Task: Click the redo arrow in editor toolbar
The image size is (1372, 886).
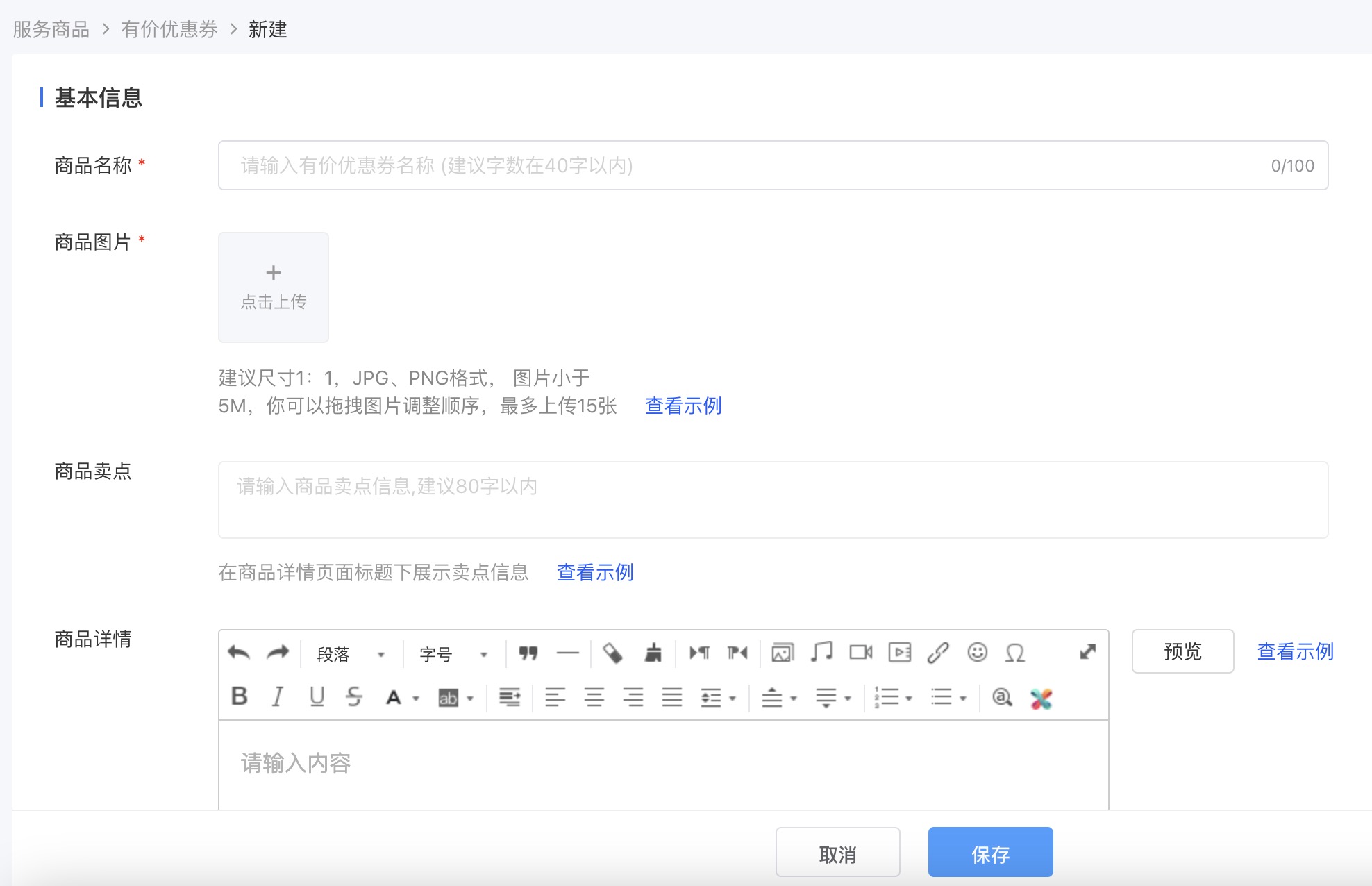Action: click(278, 653)
